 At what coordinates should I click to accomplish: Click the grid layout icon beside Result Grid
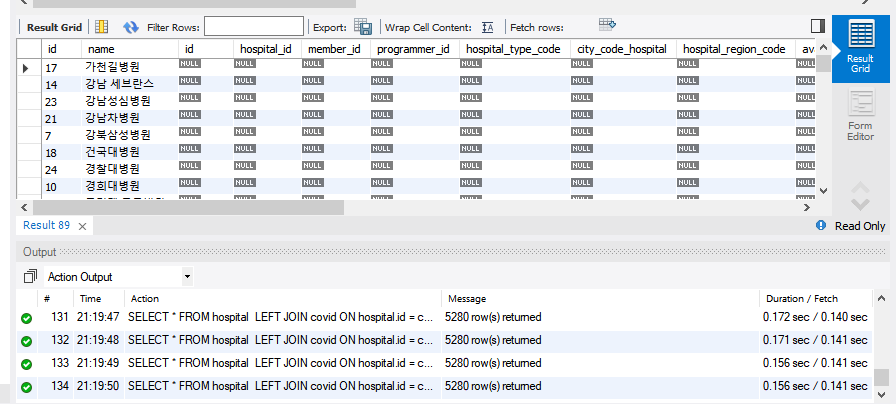(x=101, y=27)
